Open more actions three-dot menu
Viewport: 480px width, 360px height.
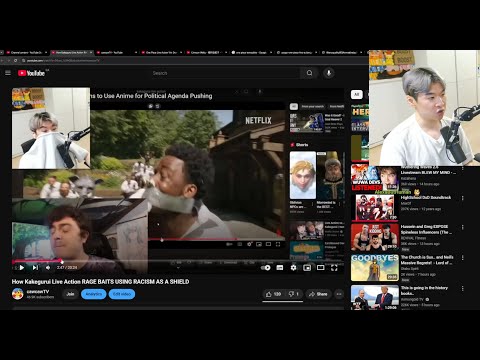339,294
